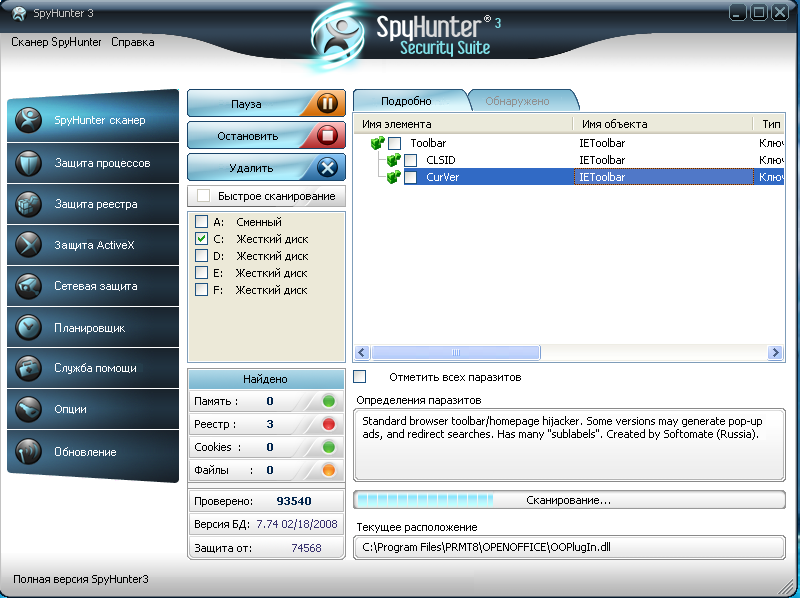Viewport: 800px width, 598px height.
Task: Sort by Имя элемента column header
Action: tap(463, 124)
